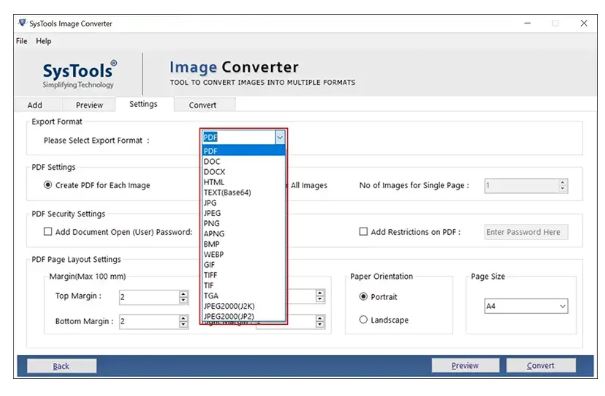The image size is (605, 396).
Task: Increase Top Margin with up arrow
Action: pyautogui.click(x=183, y=294)
